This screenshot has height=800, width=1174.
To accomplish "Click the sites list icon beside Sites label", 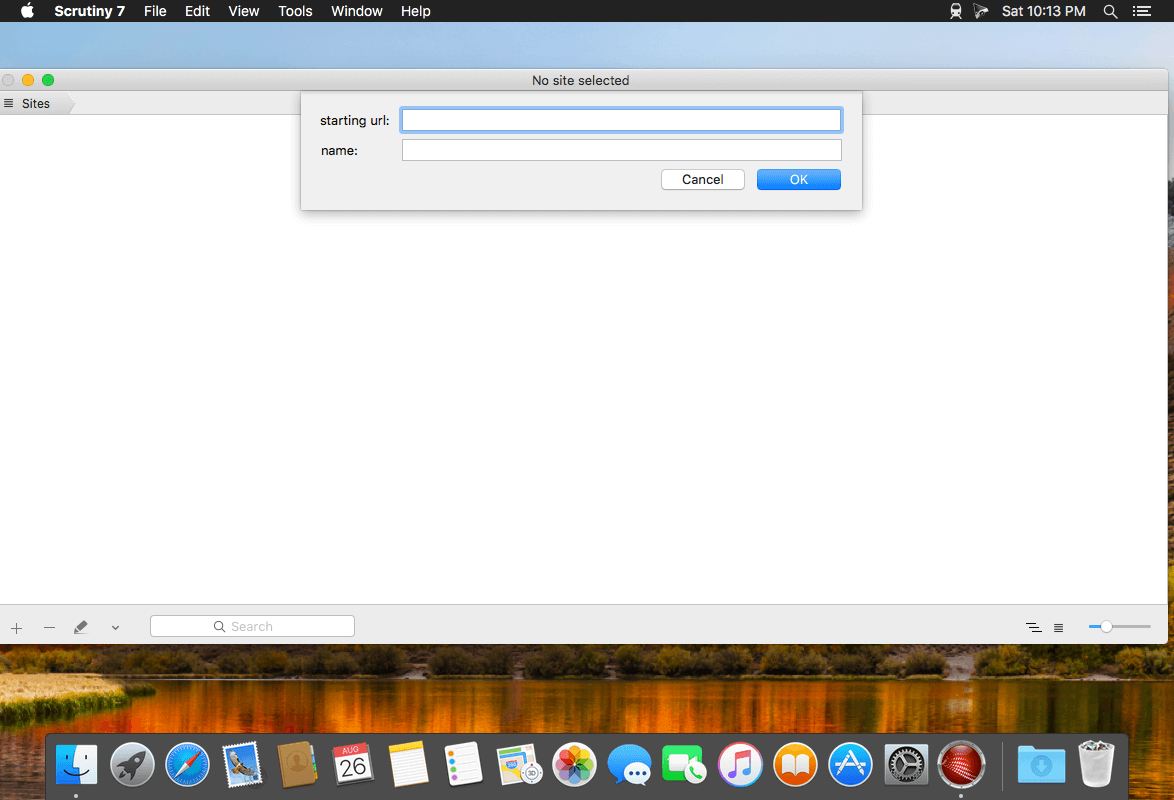I will [8, 103].
